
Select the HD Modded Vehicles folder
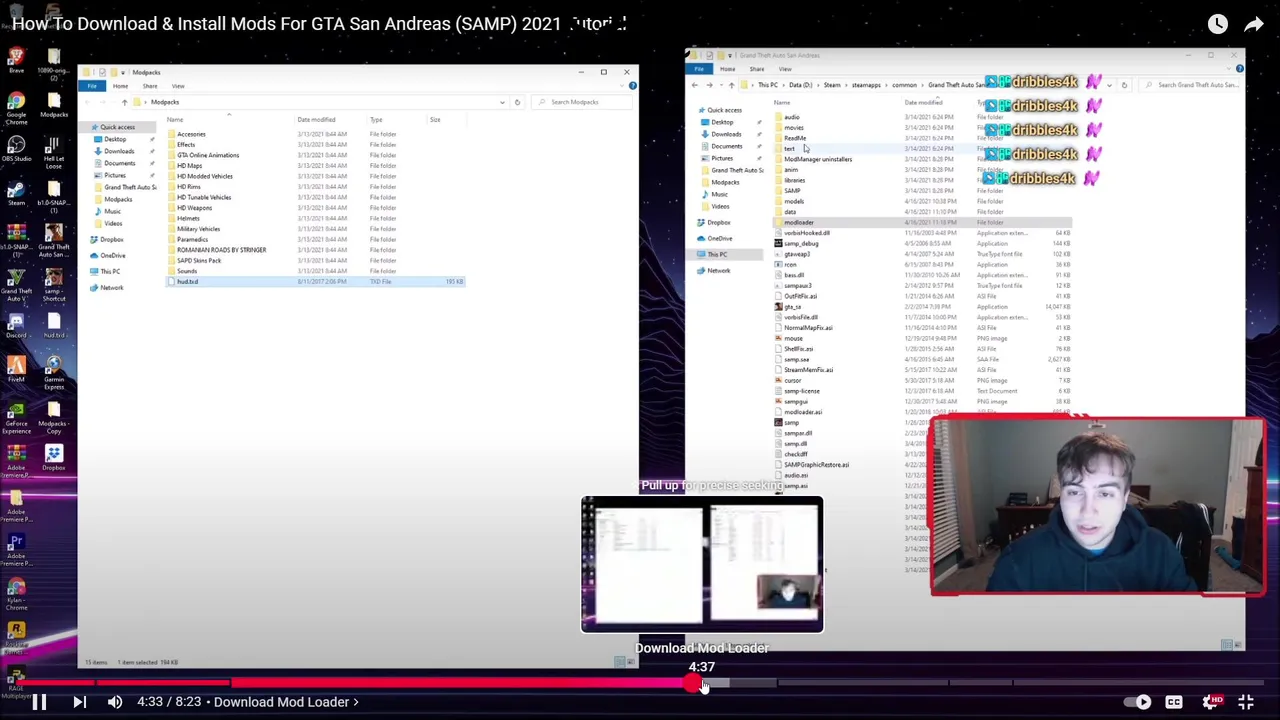coord(204,176)
